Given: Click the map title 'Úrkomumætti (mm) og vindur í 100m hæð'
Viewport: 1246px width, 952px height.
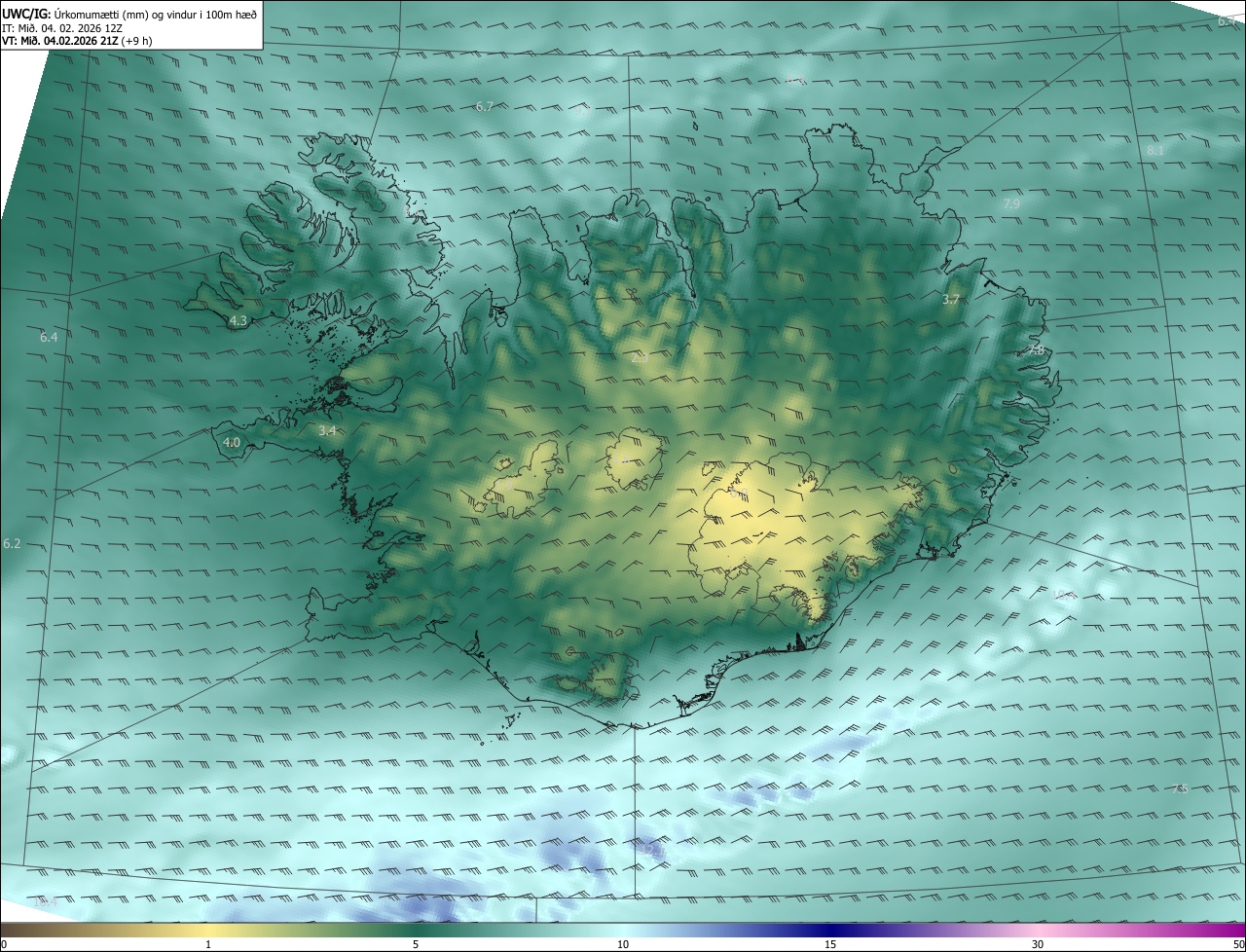Looking at the screenshot, I should point(155,14).
